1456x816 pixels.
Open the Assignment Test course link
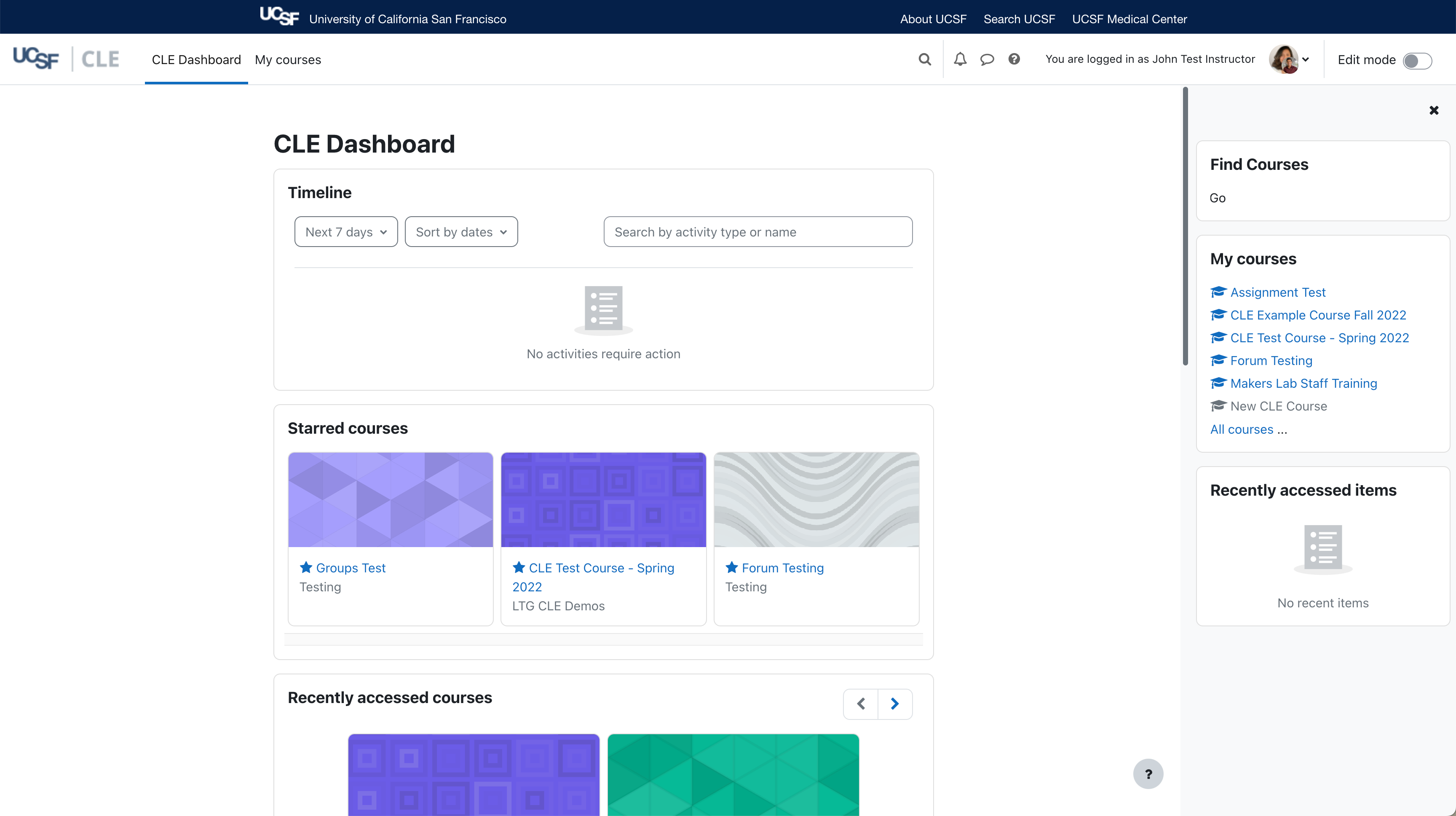pos(1277,293)
